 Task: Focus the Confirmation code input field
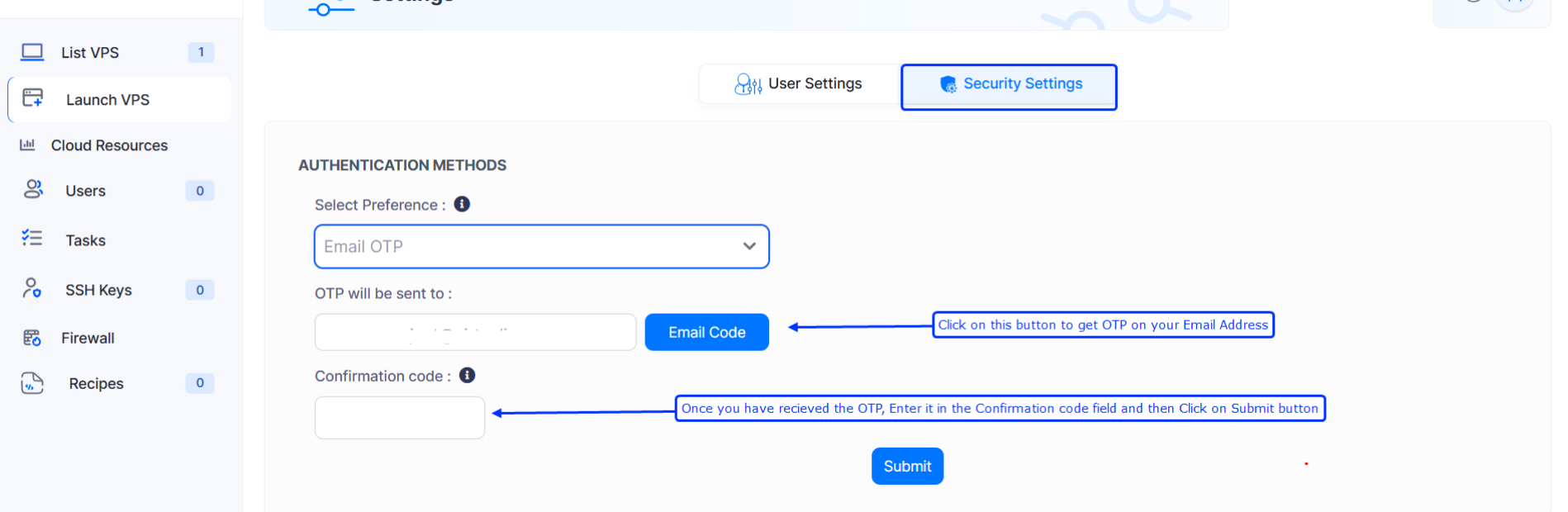[400, 418]
